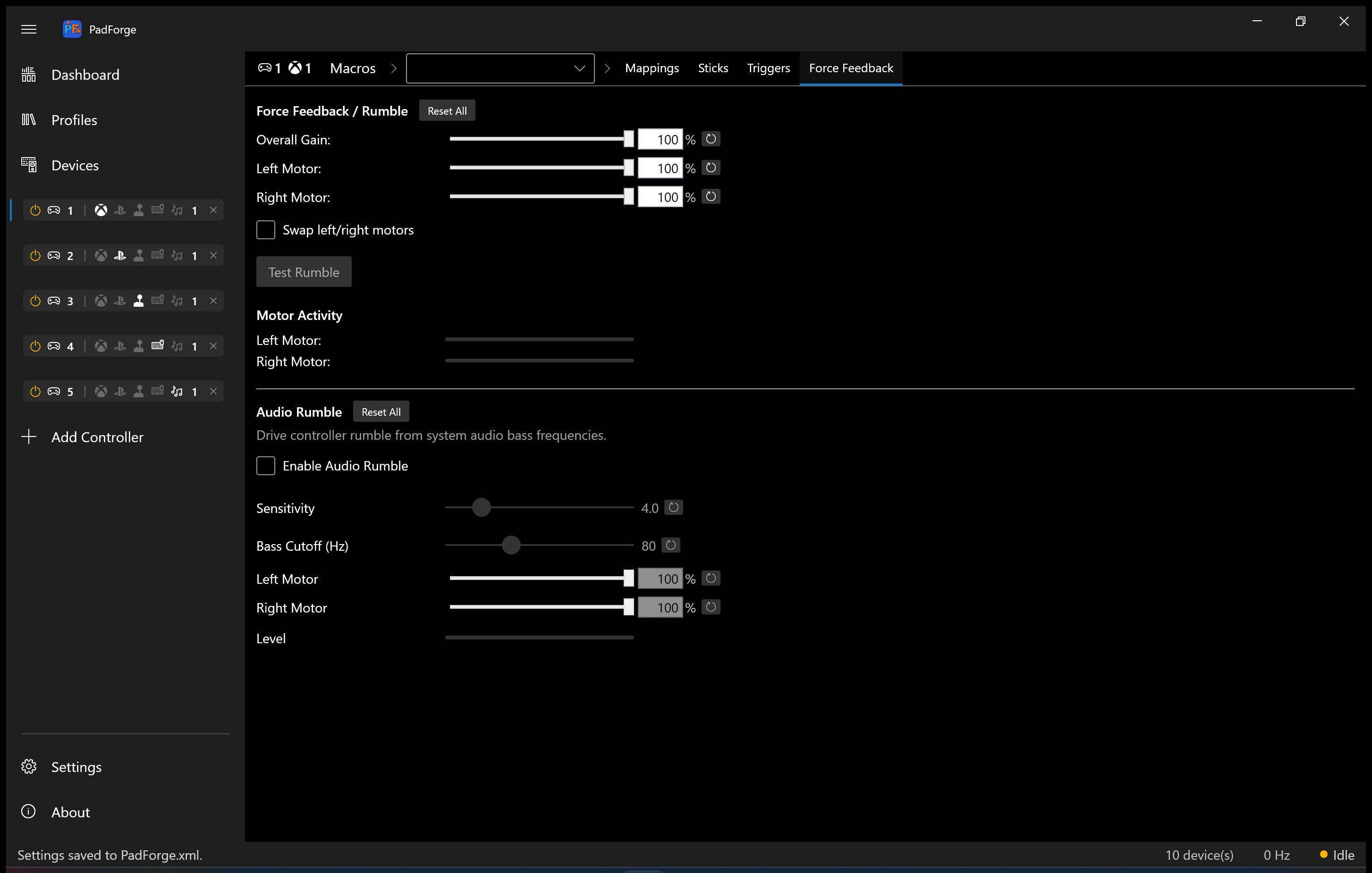Remove controller slot 2 with its X button

(x=213, y=256)
